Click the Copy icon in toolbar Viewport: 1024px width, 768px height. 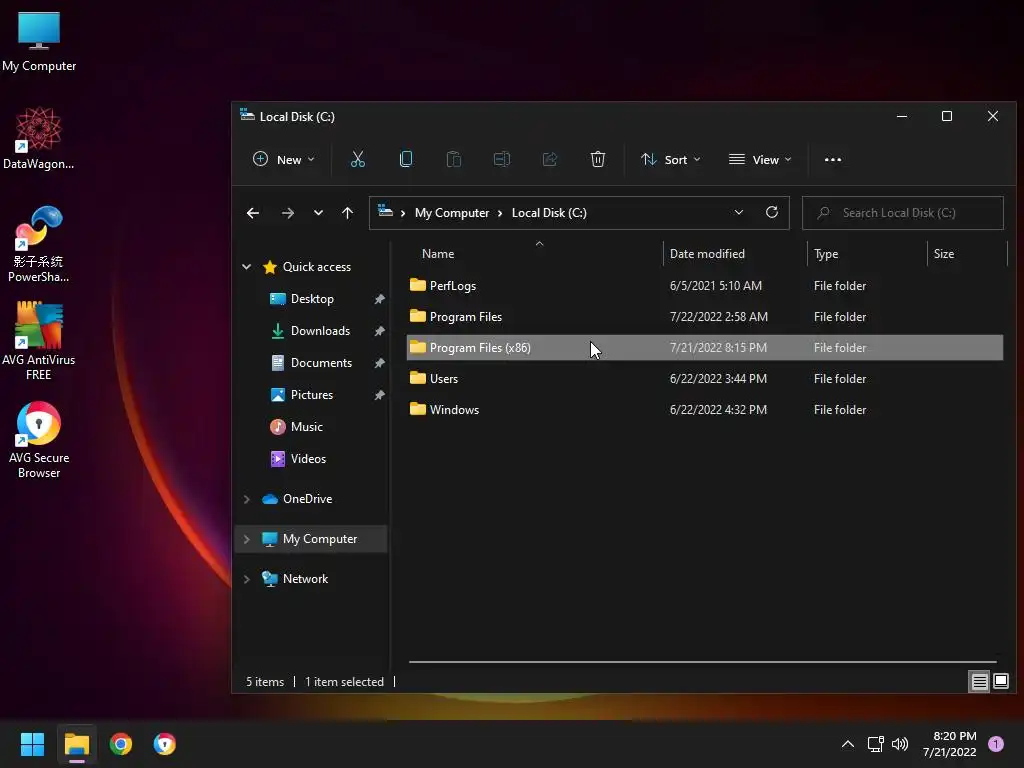pyautogui.click(x=406, y=159)
